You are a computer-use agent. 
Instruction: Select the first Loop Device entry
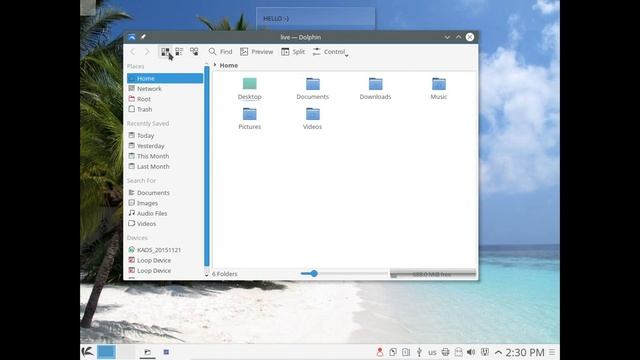point(165,260)
